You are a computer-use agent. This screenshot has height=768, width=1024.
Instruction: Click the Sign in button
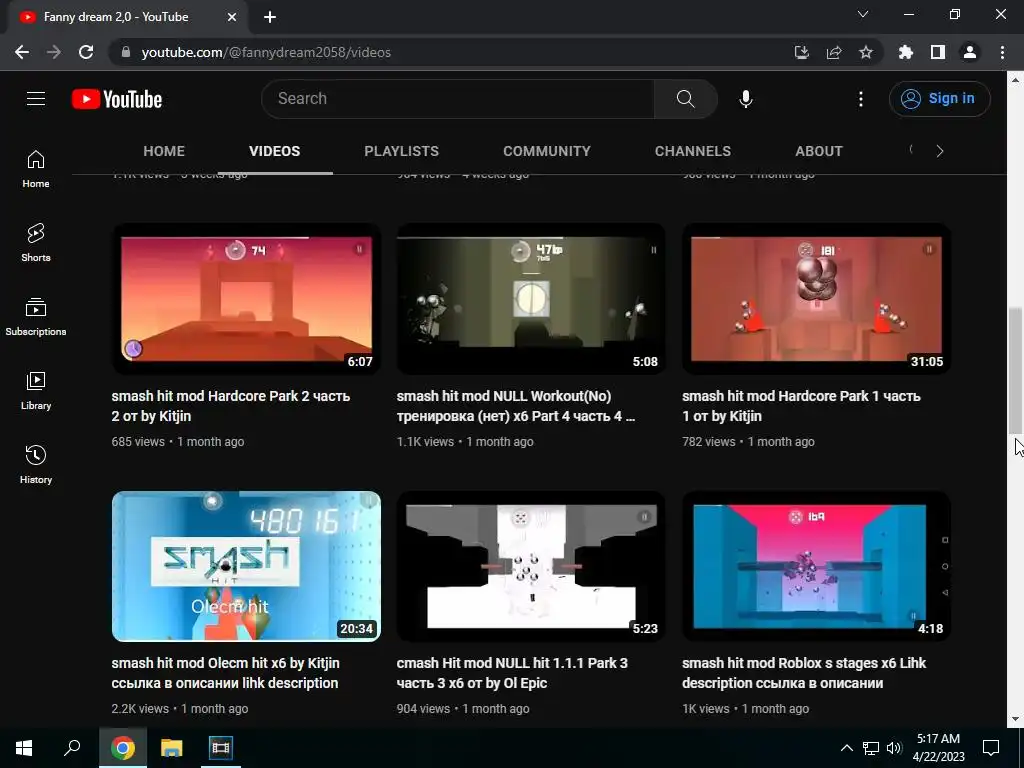point(939,99)
